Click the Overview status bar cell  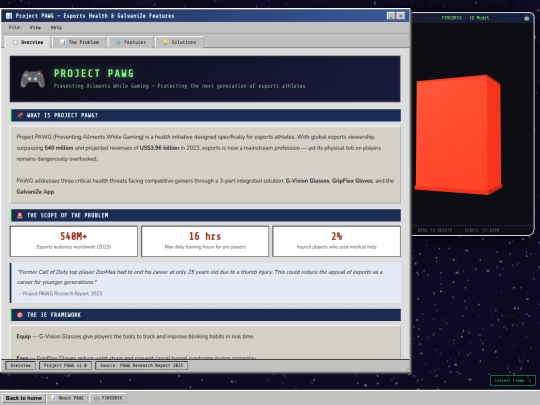[x=20, y=365]
